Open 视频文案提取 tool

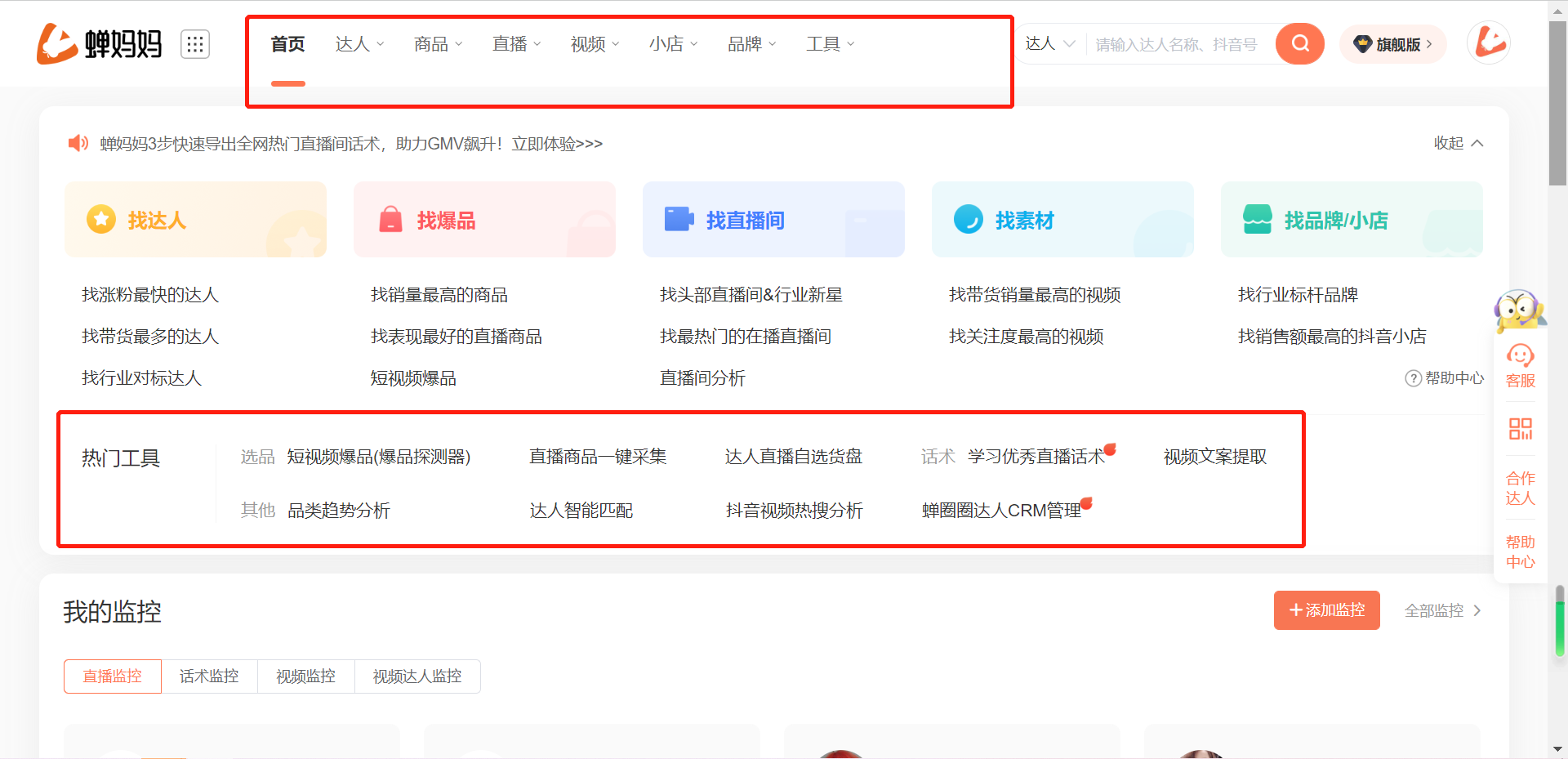coord(1215,457)
